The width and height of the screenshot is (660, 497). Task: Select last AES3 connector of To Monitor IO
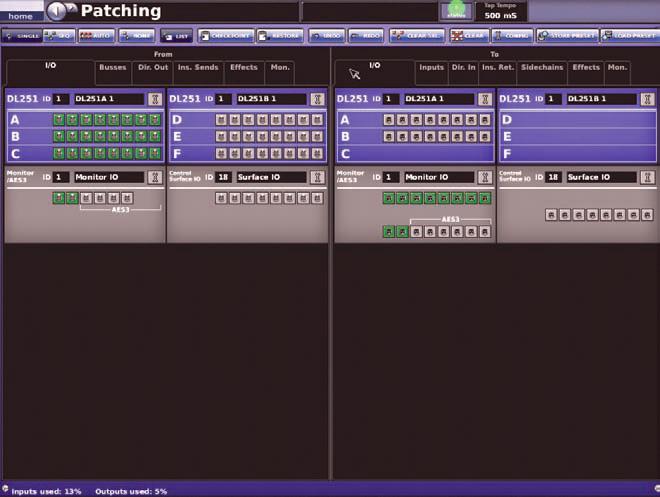click(x=485, y=231)
